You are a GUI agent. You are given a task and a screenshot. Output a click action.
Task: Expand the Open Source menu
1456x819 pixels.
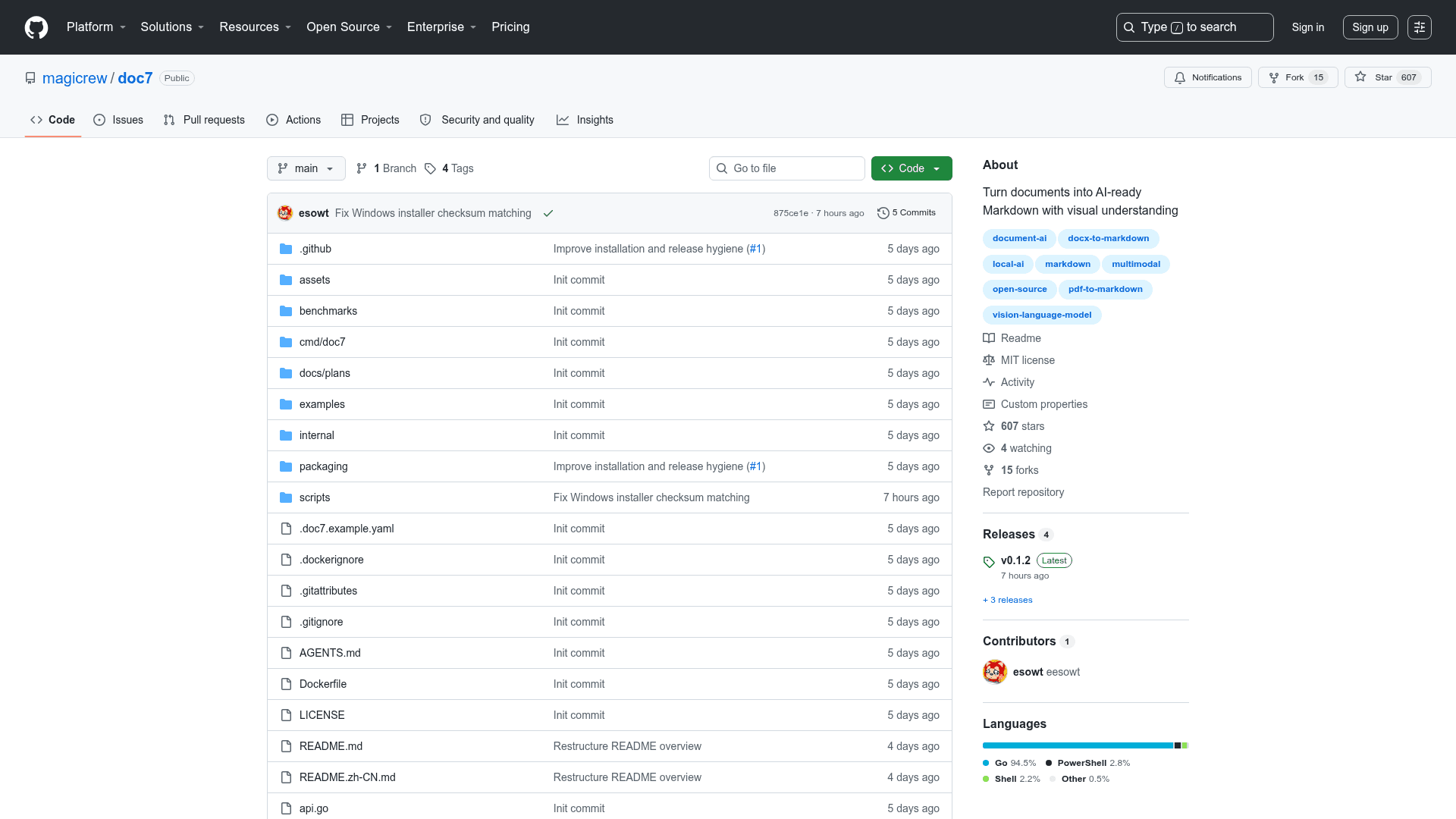[350, 27]
